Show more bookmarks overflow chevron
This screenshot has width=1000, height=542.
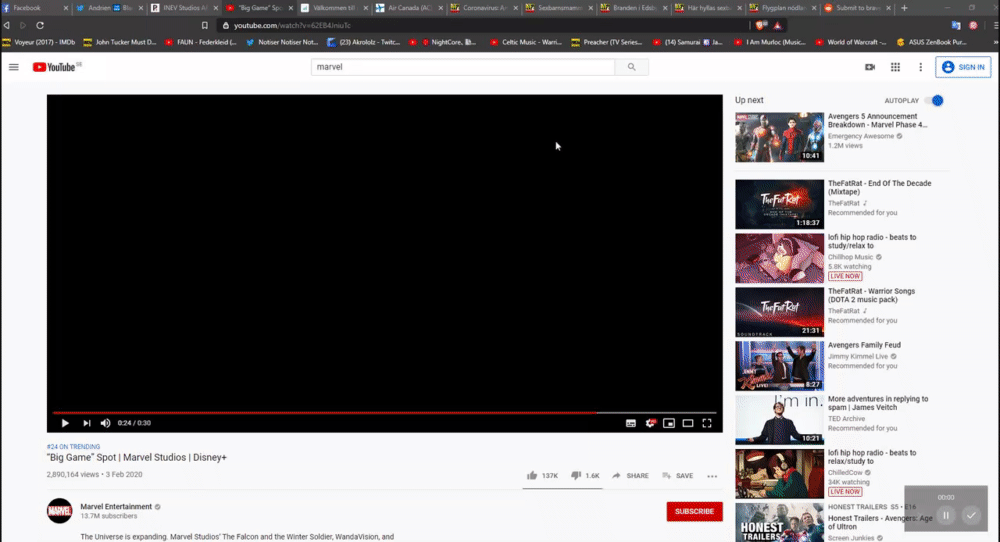pos(996,43)
